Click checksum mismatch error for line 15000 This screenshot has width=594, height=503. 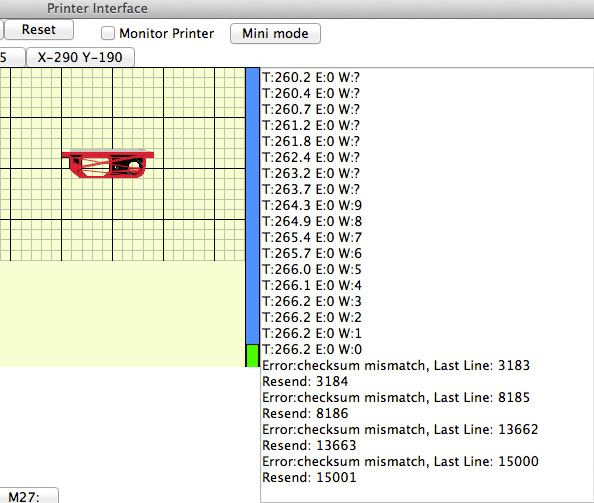(x=400, y=461)
